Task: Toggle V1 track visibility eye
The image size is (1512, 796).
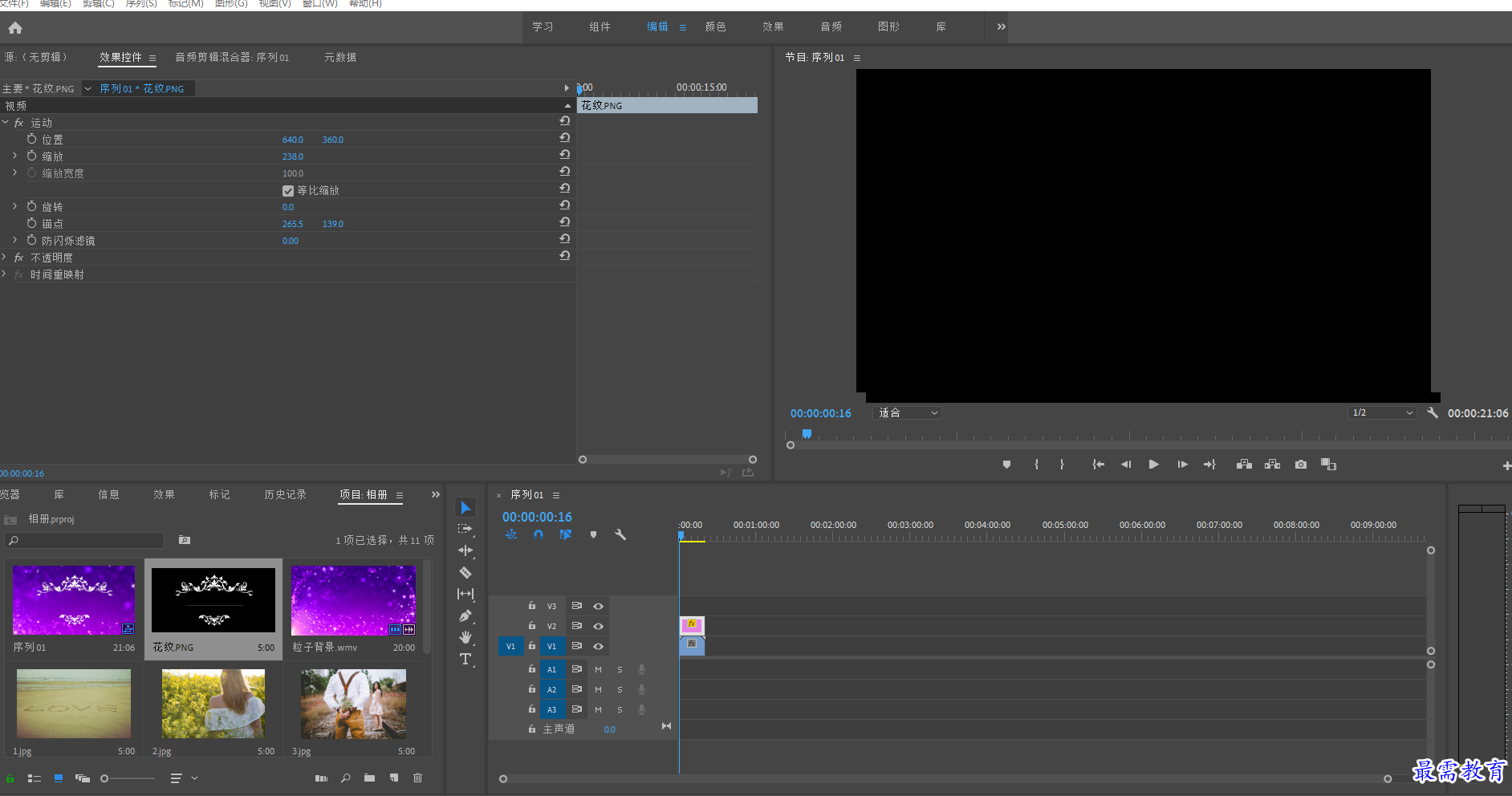Action: 598,646
